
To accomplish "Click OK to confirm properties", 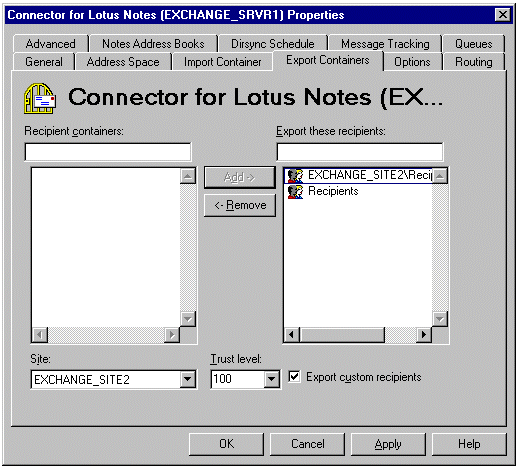I will (226, 444).
